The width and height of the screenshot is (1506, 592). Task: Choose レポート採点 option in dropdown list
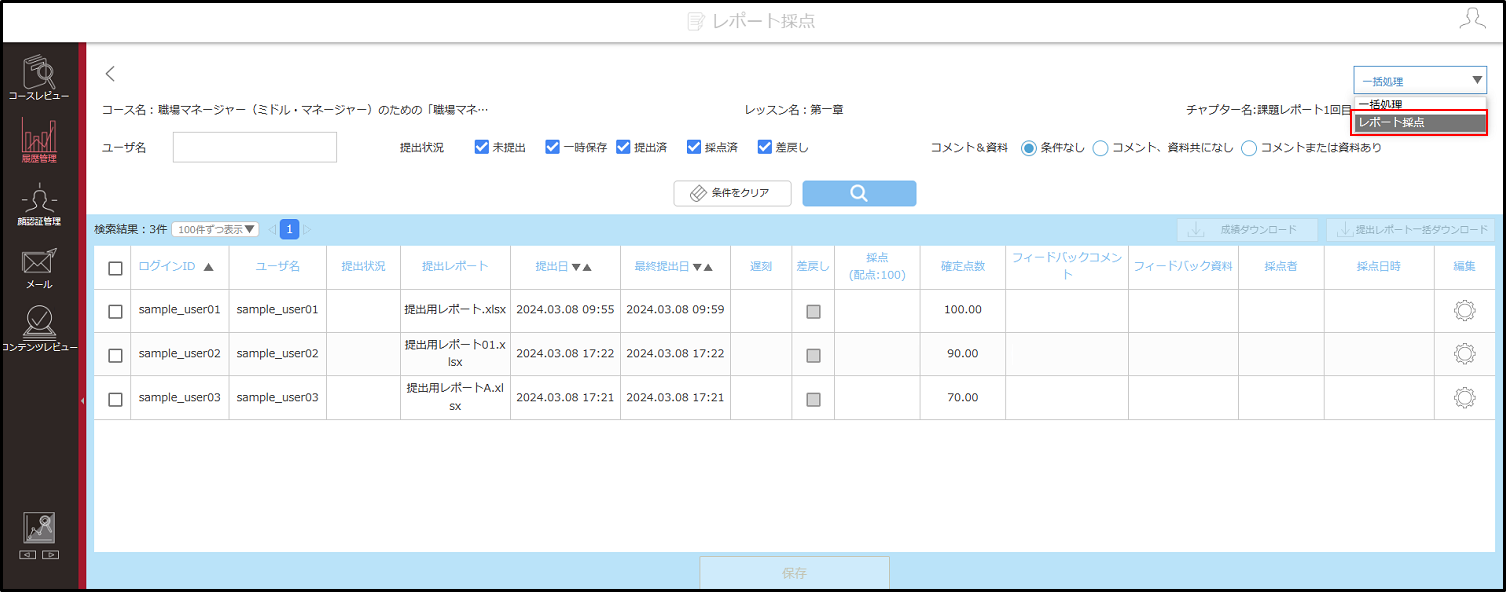(x=1420, y=123)
